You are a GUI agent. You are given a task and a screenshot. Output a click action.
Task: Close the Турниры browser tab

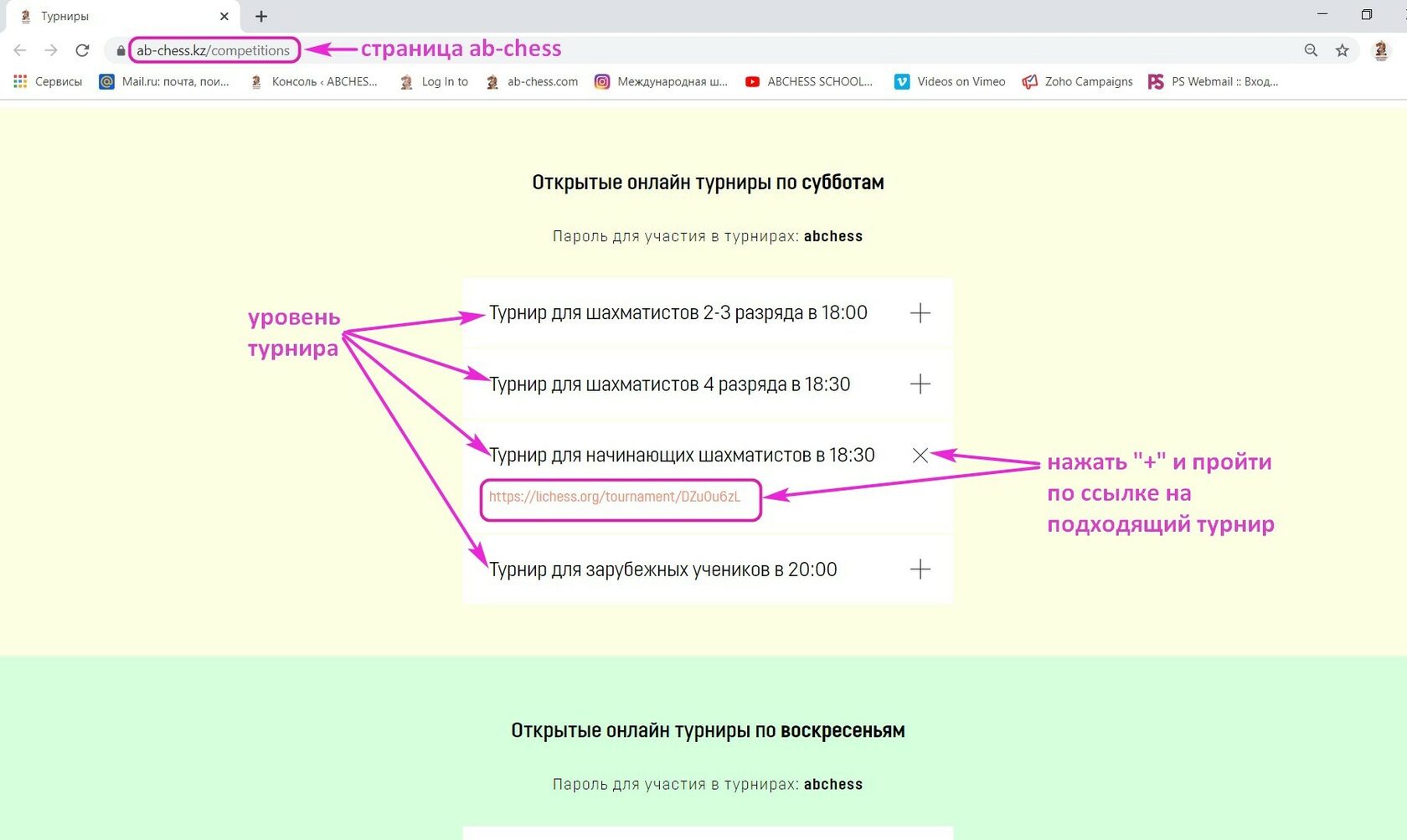click(224, 16)
